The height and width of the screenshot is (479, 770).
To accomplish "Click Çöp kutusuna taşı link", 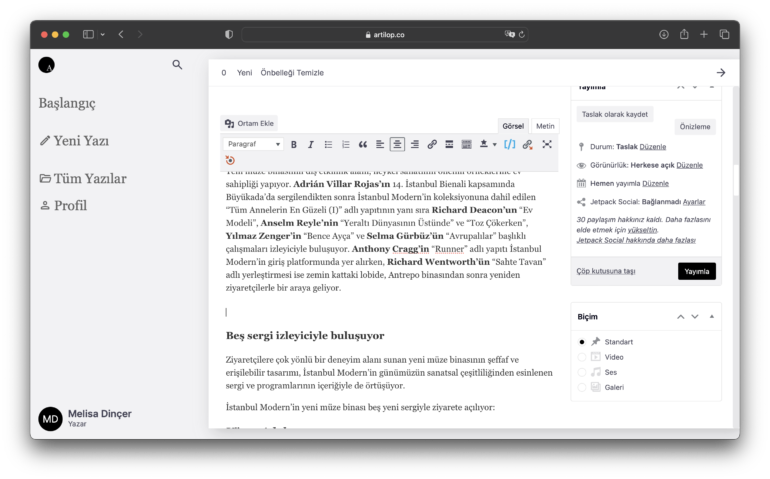I will pos(605,271).
